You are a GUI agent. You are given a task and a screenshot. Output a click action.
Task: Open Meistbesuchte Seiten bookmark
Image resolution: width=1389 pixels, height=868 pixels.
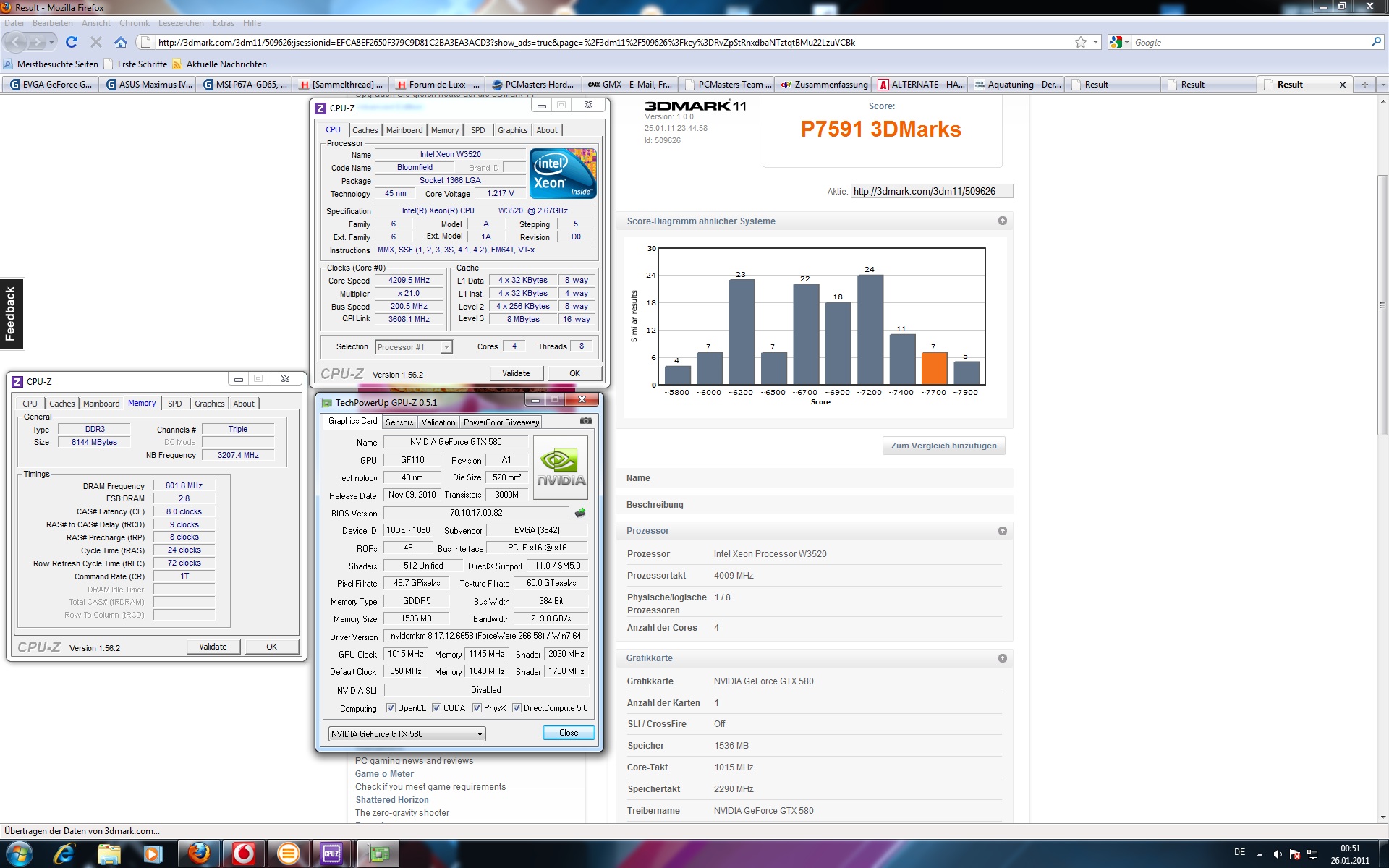[51, 64]
